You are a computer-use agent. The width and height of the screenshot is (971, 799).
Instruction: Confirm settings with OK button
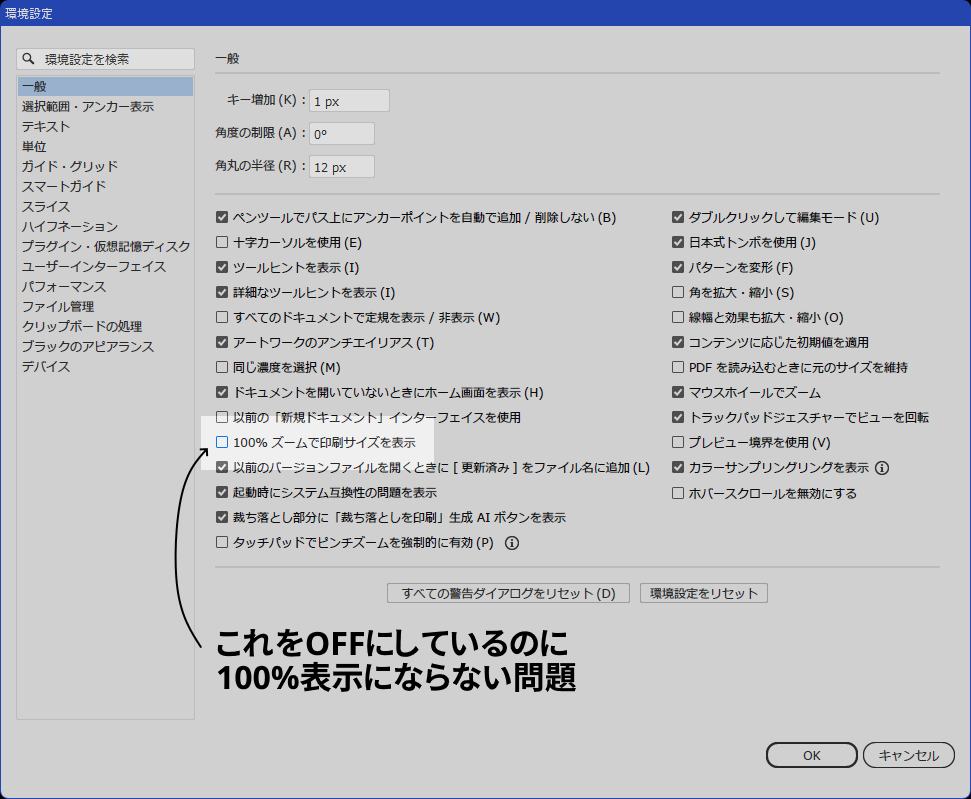(x=812, y=756)
